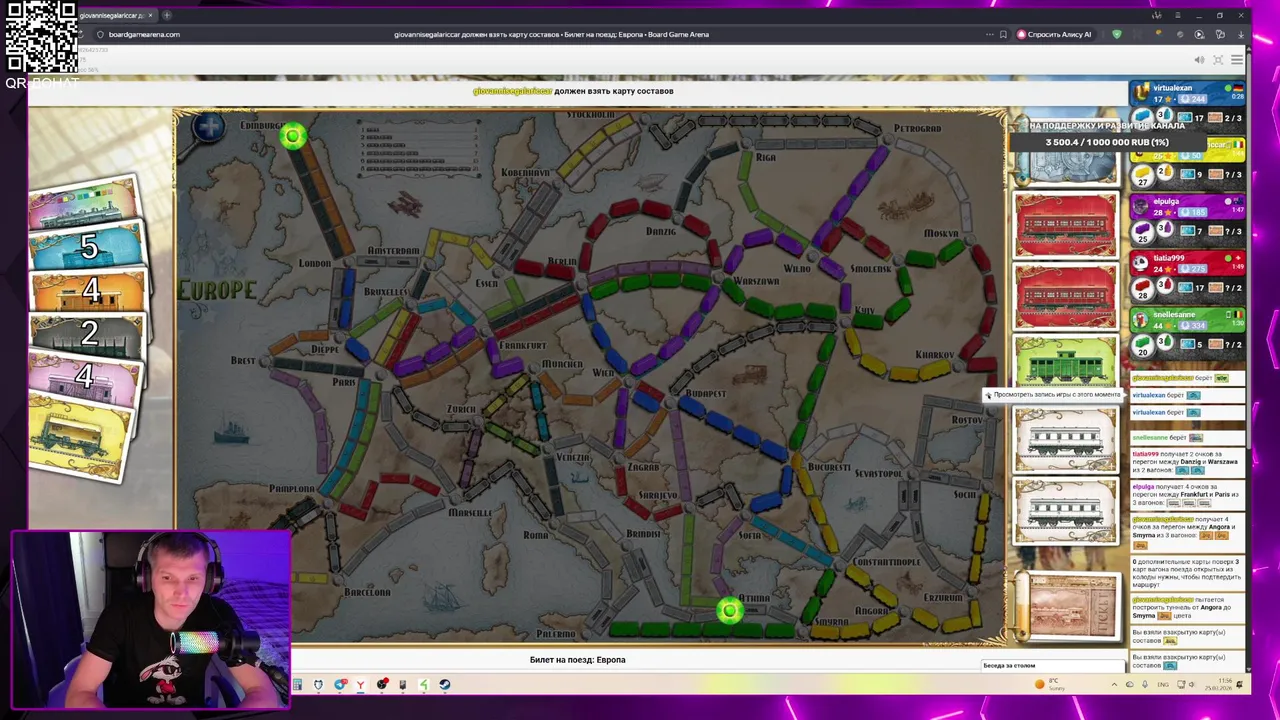The height and width of the screenshot is (720, 1280).
Task: Open tiatia999 player profile name
Action: tap(1170, 258)
